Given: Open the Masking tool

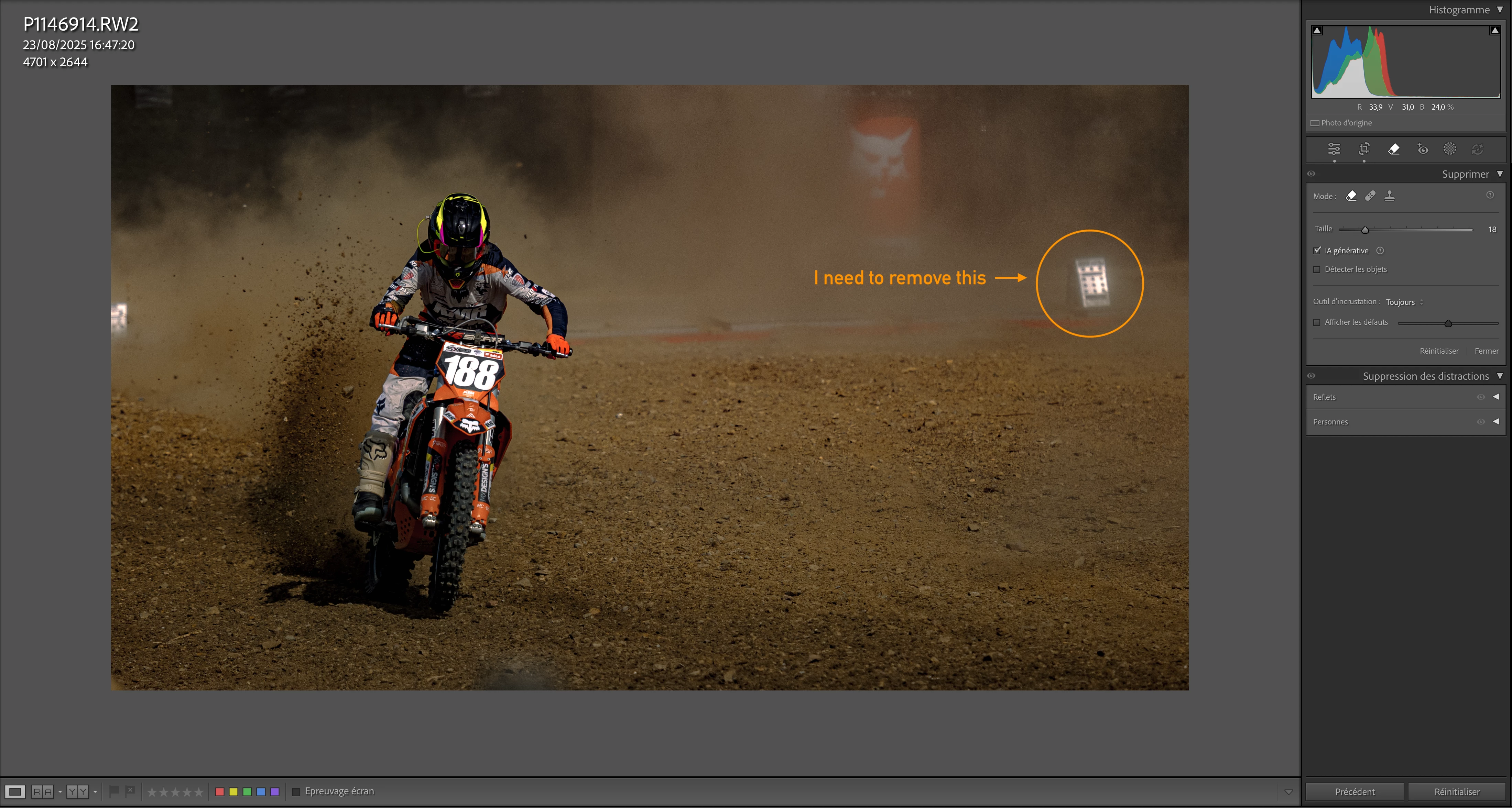Looking at the screenshot, I should point(1449,149).
